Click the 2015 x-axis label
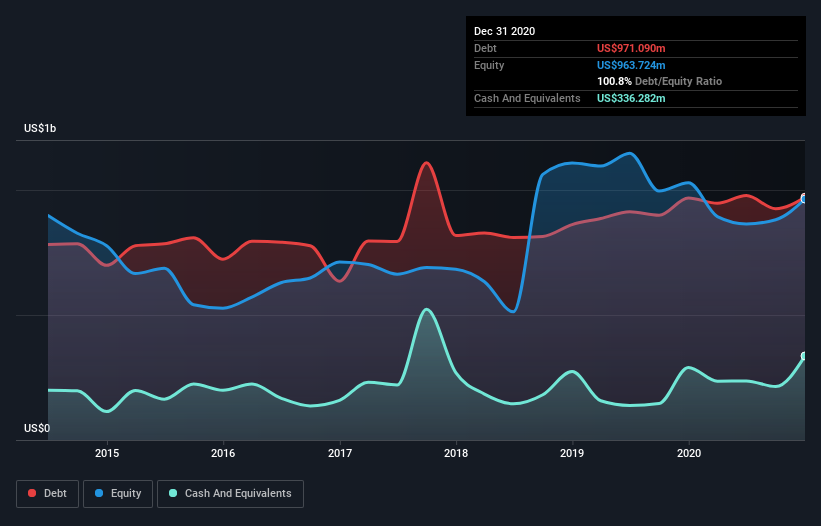 107,453
